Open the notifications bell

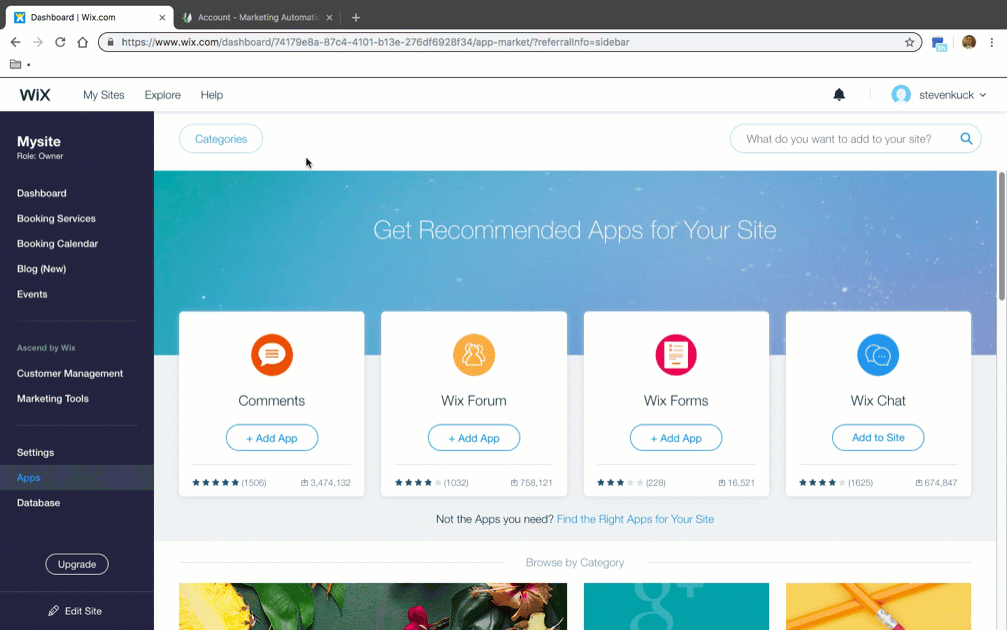[x=839, y=95]
